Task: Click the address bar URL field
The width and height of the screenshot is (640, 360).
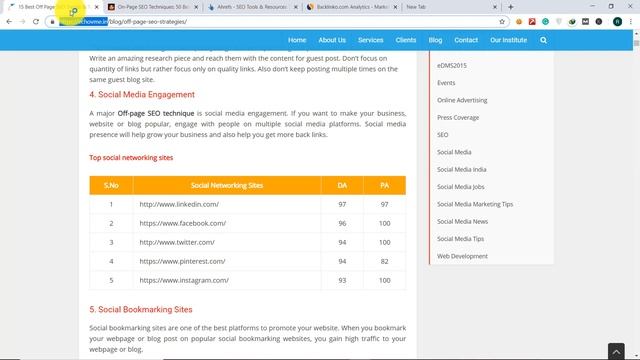Action: [278, 22]
